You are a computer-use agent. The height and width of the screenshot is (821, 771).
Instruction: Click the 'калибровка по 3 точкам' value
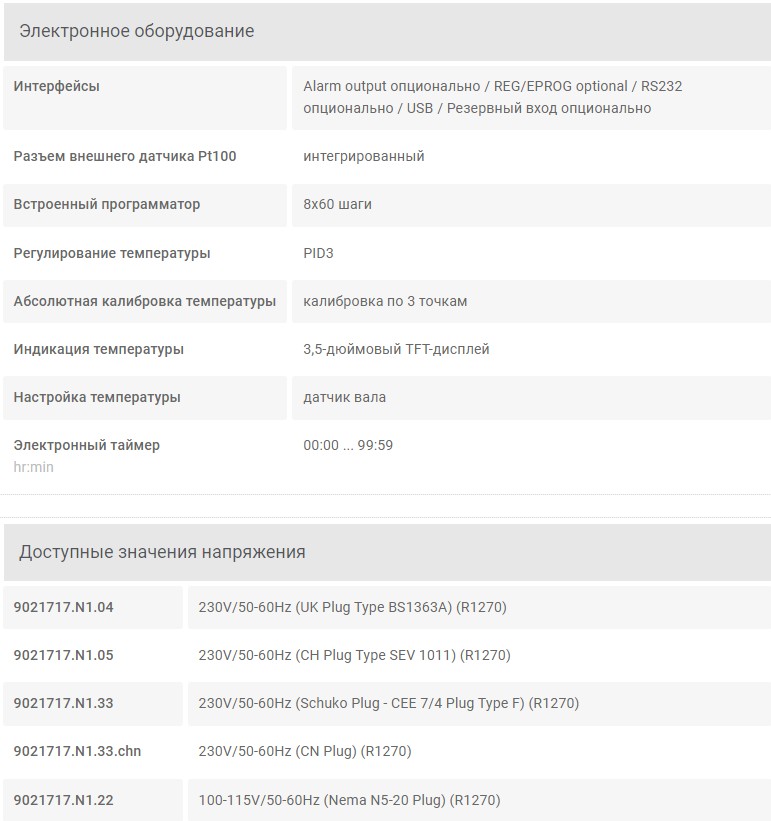(385, 301)
